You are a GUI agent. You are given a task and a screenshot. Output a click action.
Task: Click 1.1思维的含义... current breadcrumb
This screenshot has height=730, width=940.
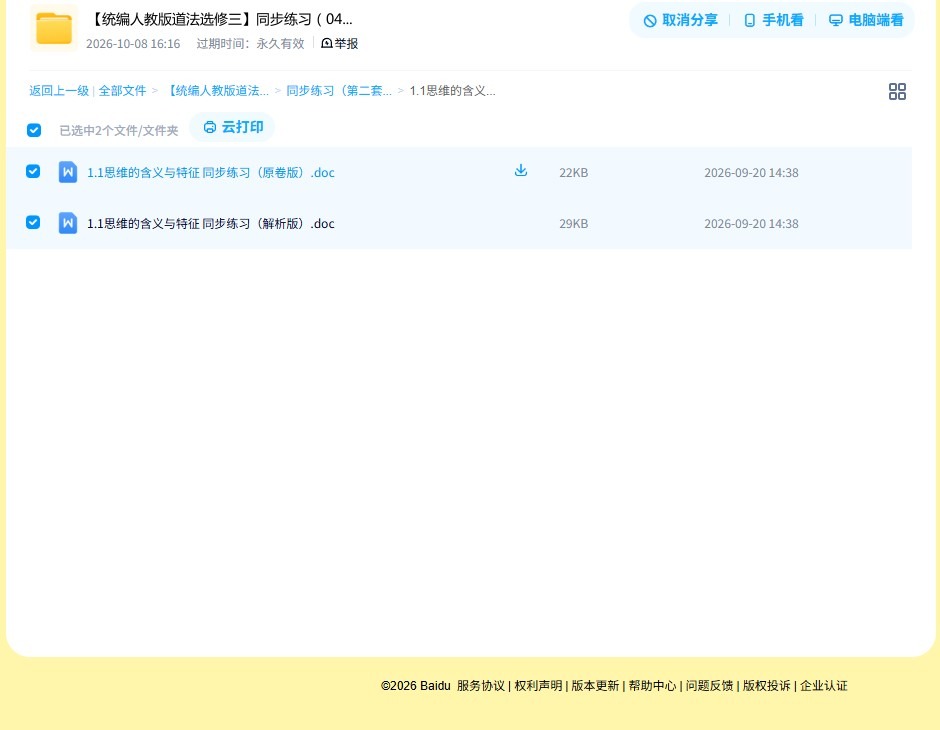coord(452,91)
